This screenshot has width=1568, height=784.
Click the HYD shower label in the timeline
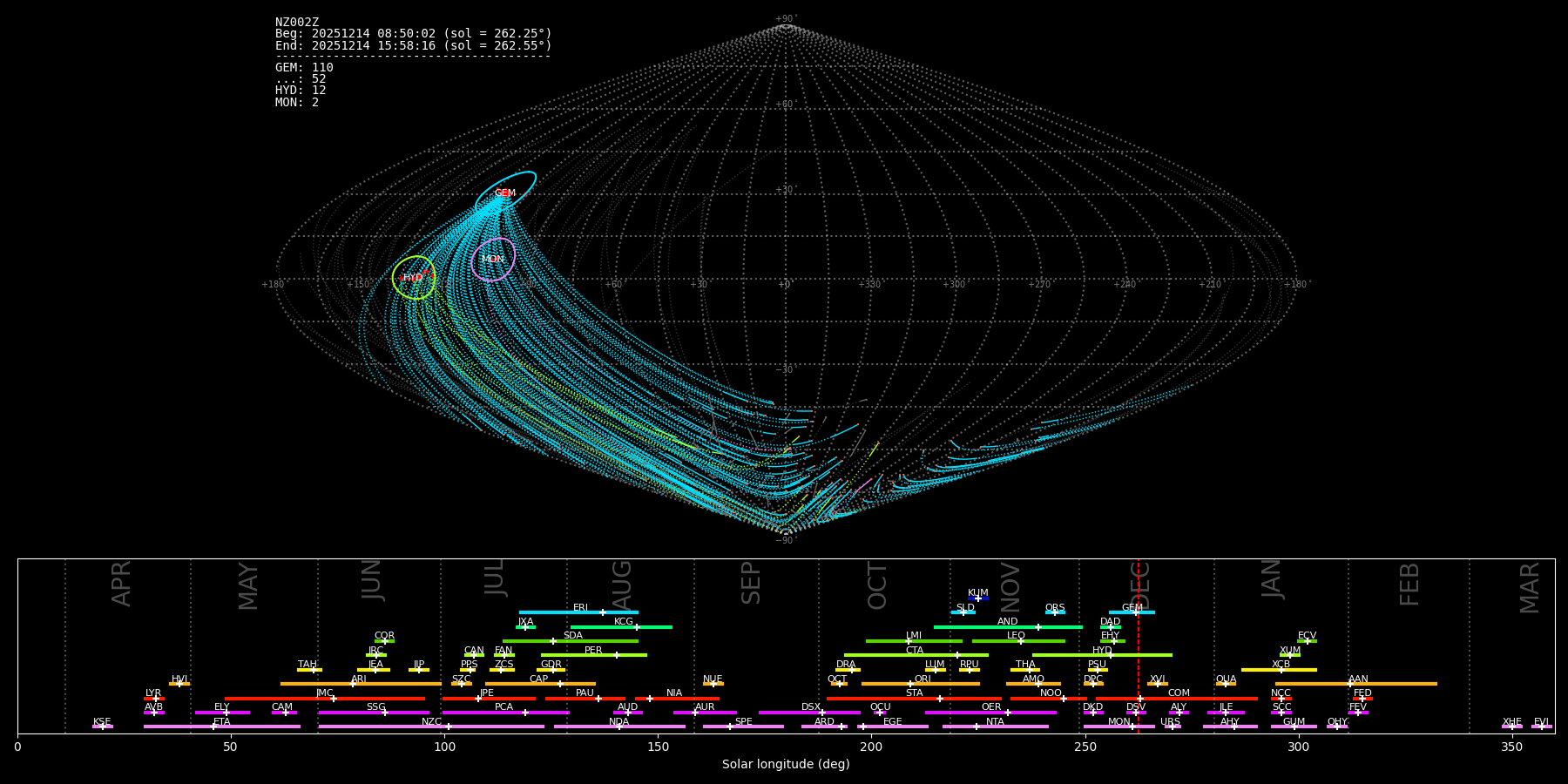pyautogui.click(x=1102, y=650)
